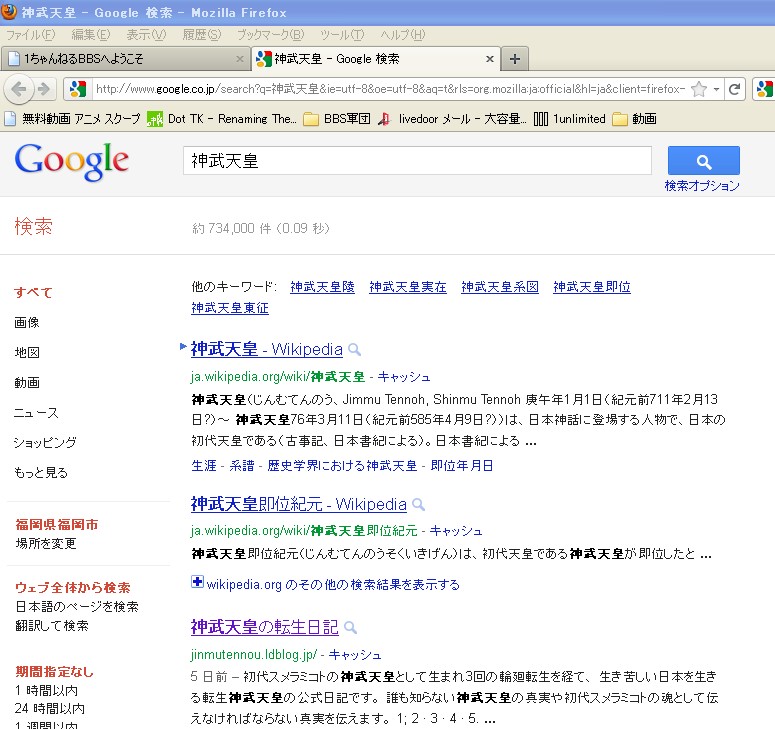Open the livedoor メール bookmark
The height and width of the screenshot is (729, 775).
point(452,119)
